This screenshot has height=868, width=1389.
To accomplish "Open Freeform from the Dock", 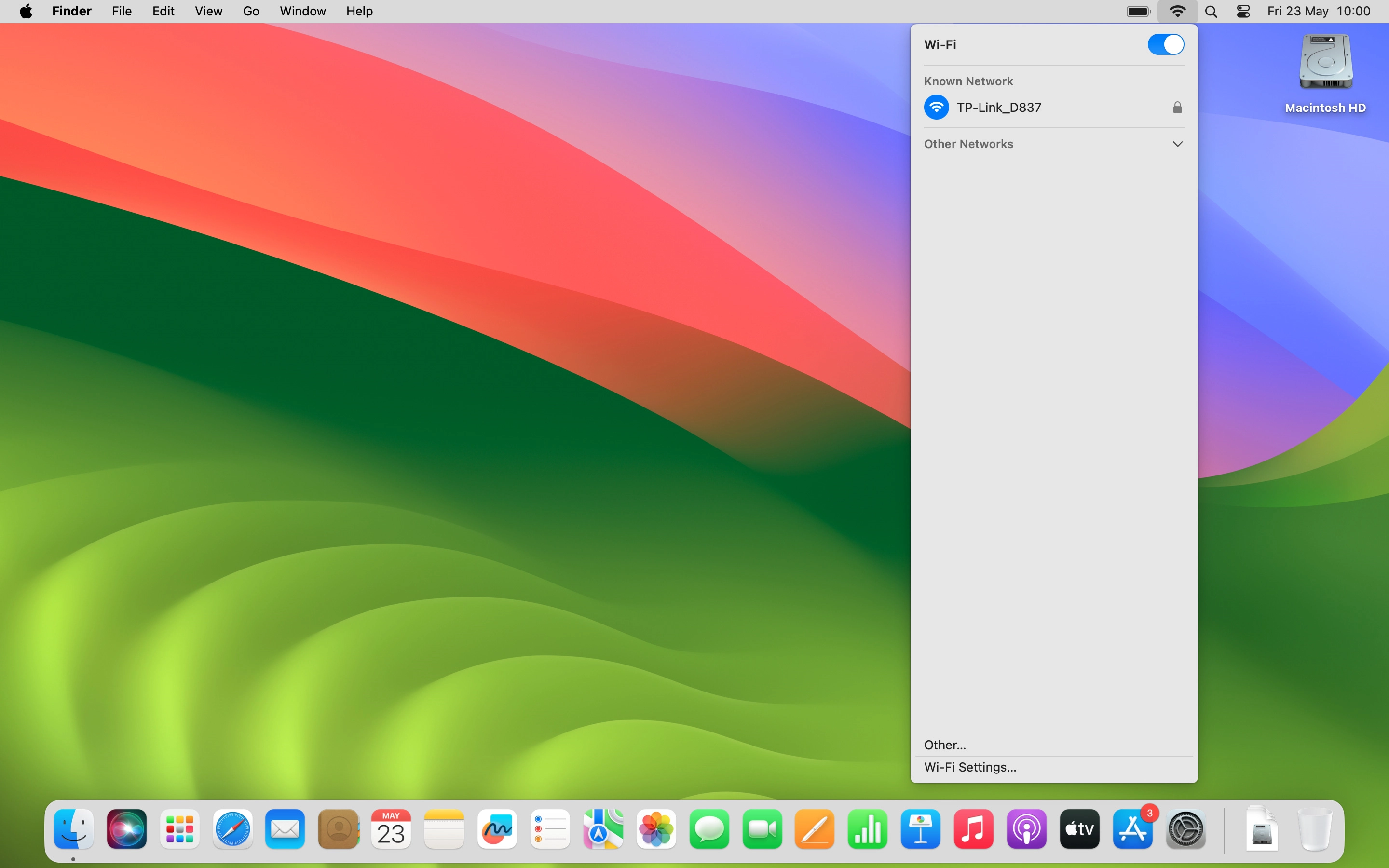I will tap(497, 829).
